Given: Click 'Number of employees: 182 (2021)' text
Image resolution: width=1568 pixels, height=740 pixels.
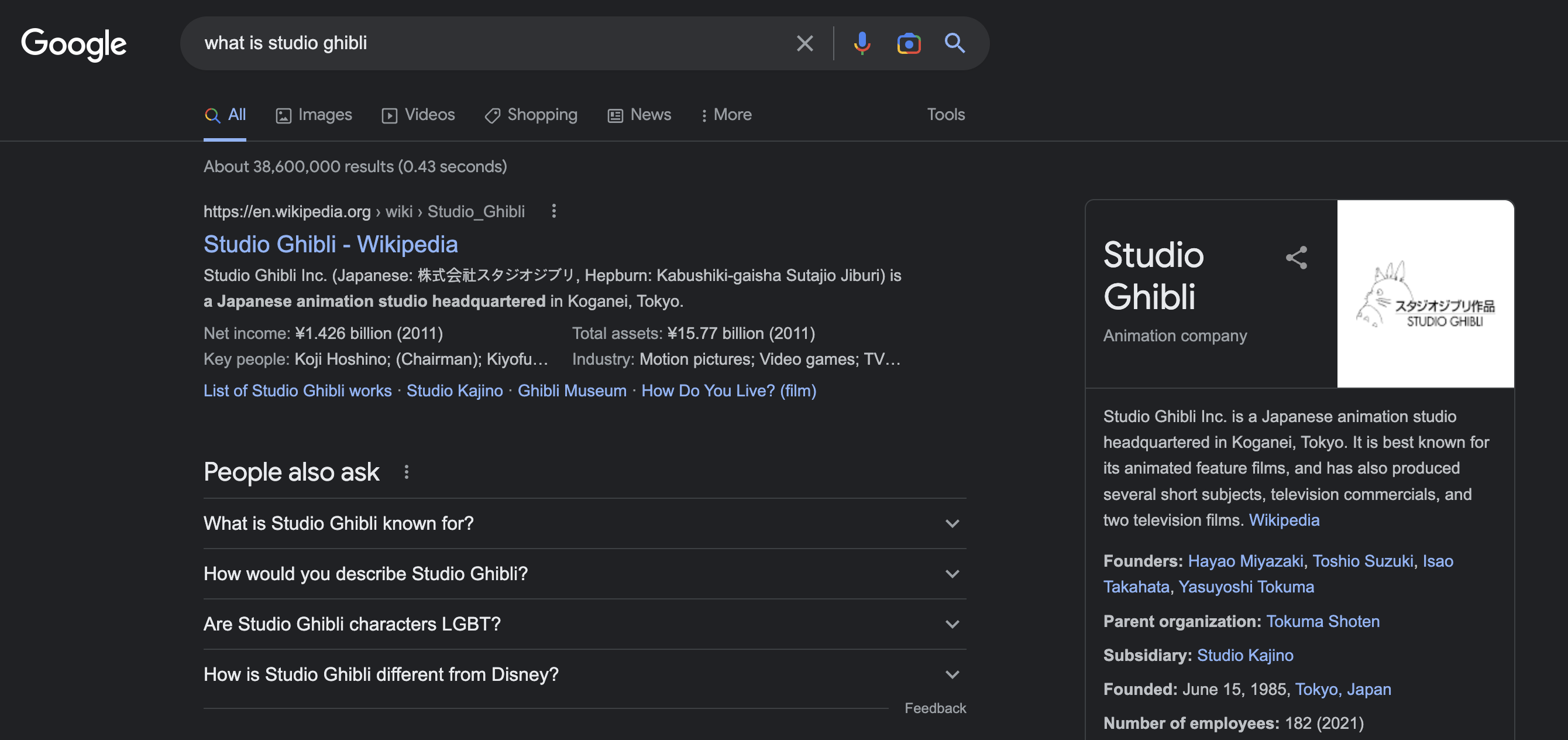Looking at the screenshot, I should point(1233,722).
